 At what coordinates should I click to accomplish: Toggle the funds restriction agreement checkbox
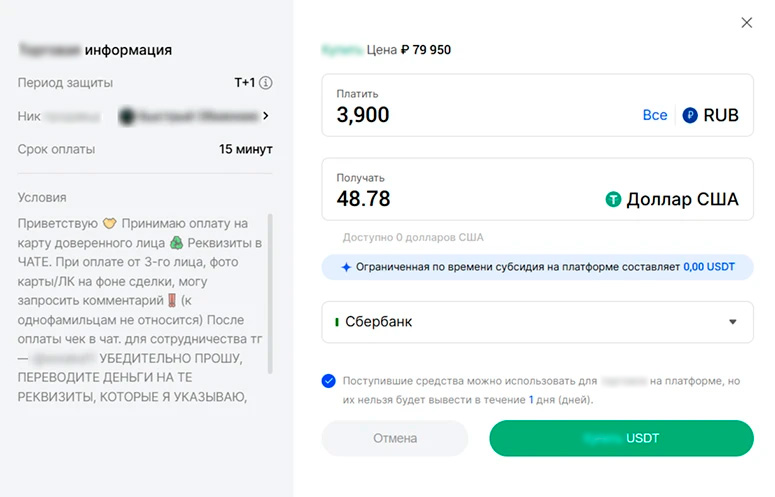[x=329, y=381]
